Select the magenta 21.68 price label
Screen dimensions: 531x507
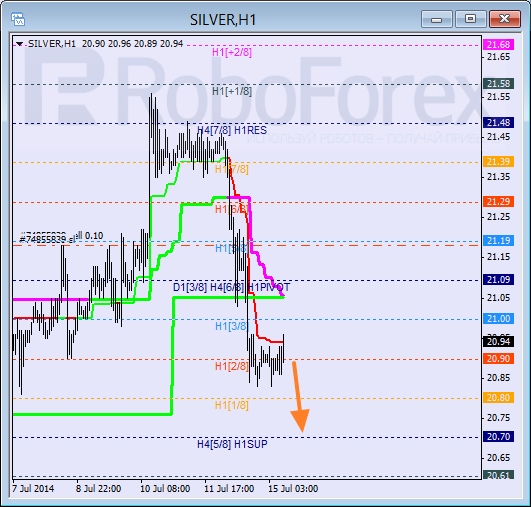tap(498, 44)
